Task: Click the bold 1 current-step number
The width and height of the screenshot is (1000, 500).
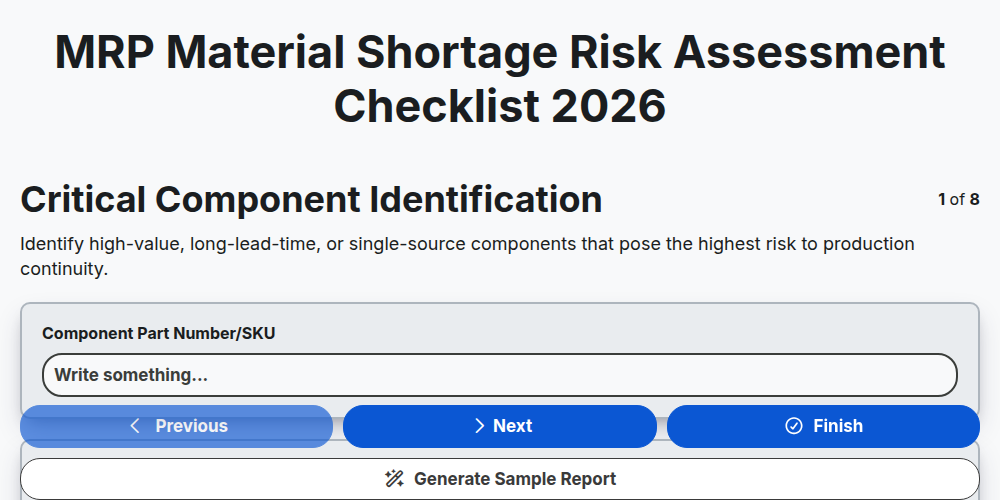Action: click(942, 200)
